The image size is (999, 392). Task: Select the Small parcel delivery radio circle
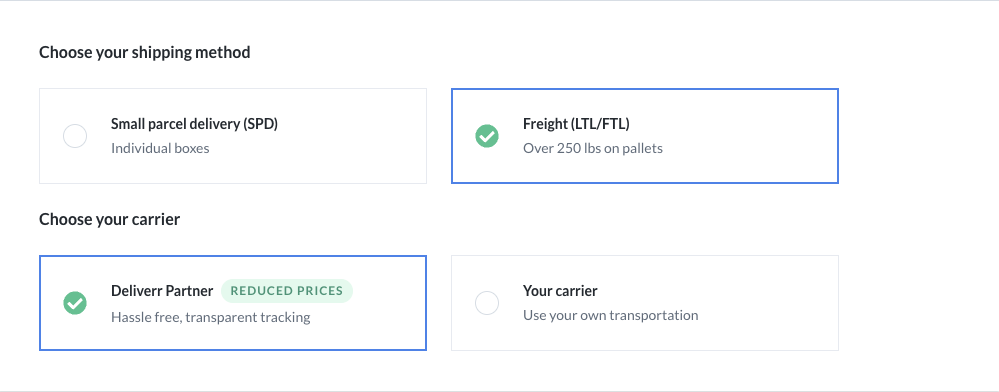coord(75,136)
